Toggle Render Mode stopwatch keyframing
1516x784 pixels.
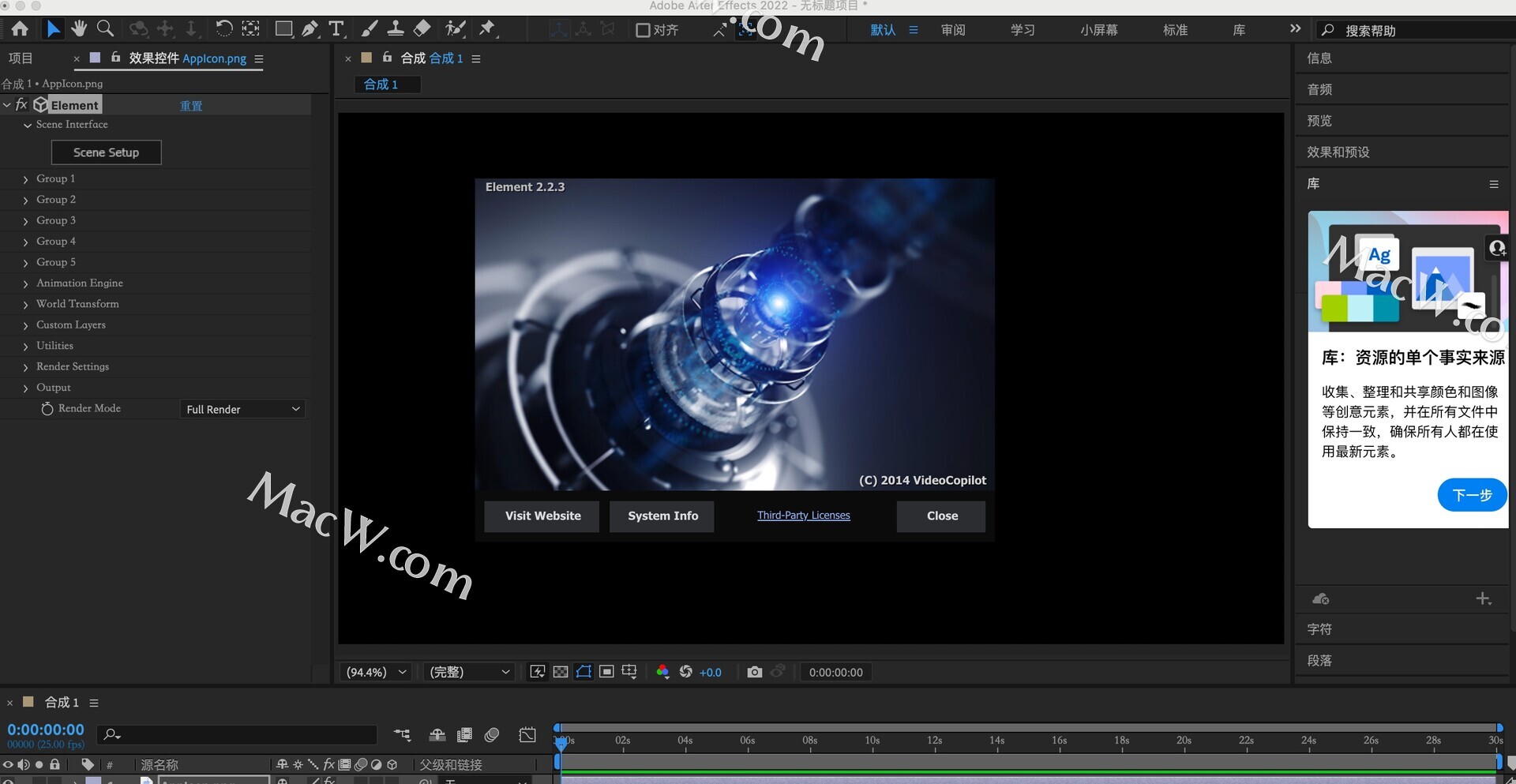pyautogui.click(x=47, y=408)
